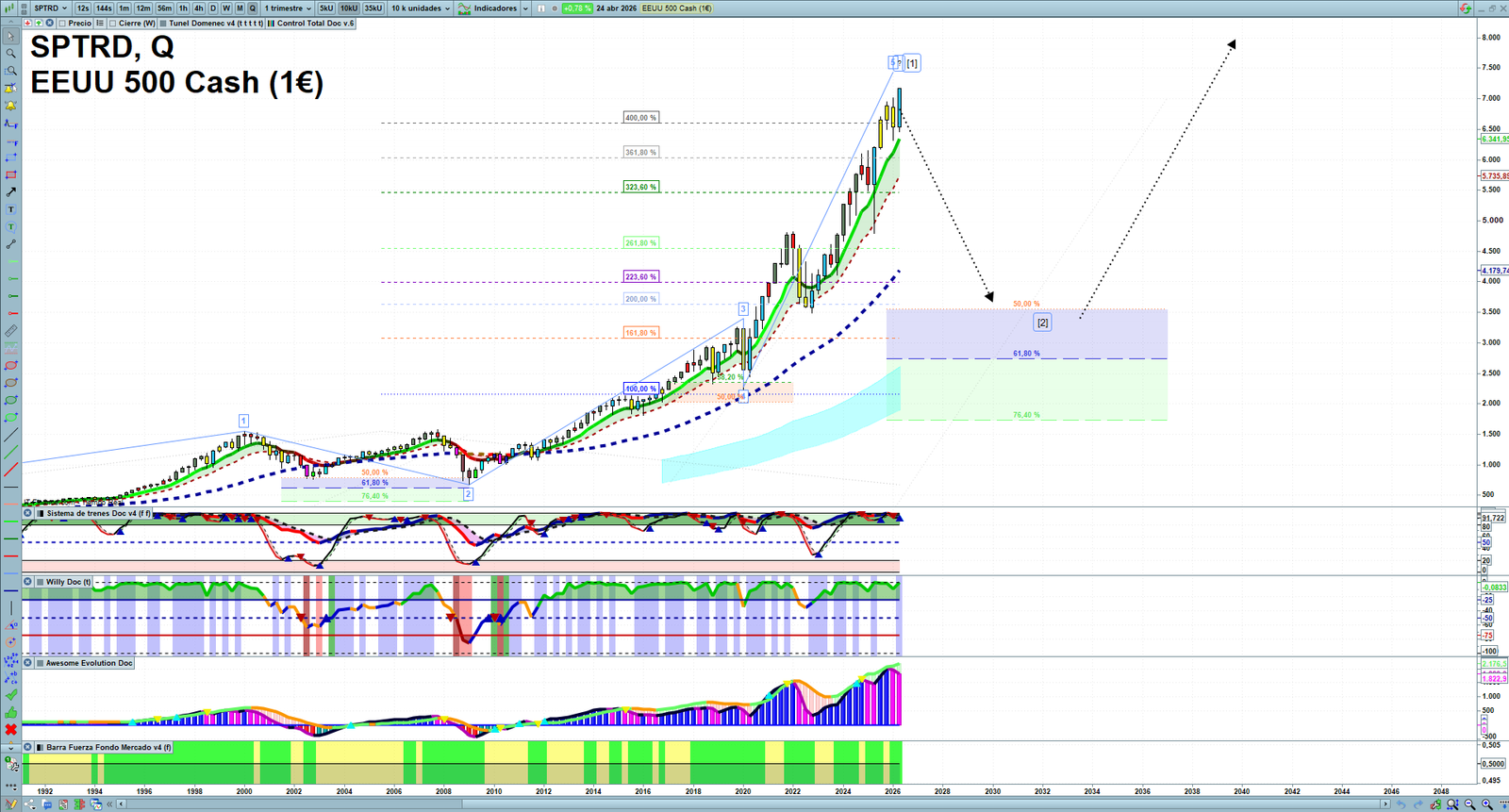Click the 400,00 % Fibonacci level label
Viewport: 1509px width, 812px height.
641,118
